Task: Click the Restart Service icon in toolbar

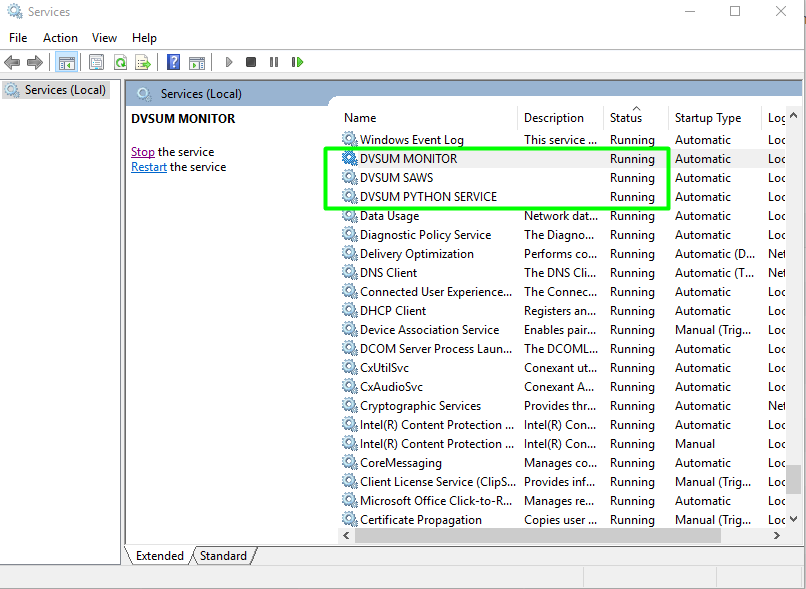Action: point(297,62)
